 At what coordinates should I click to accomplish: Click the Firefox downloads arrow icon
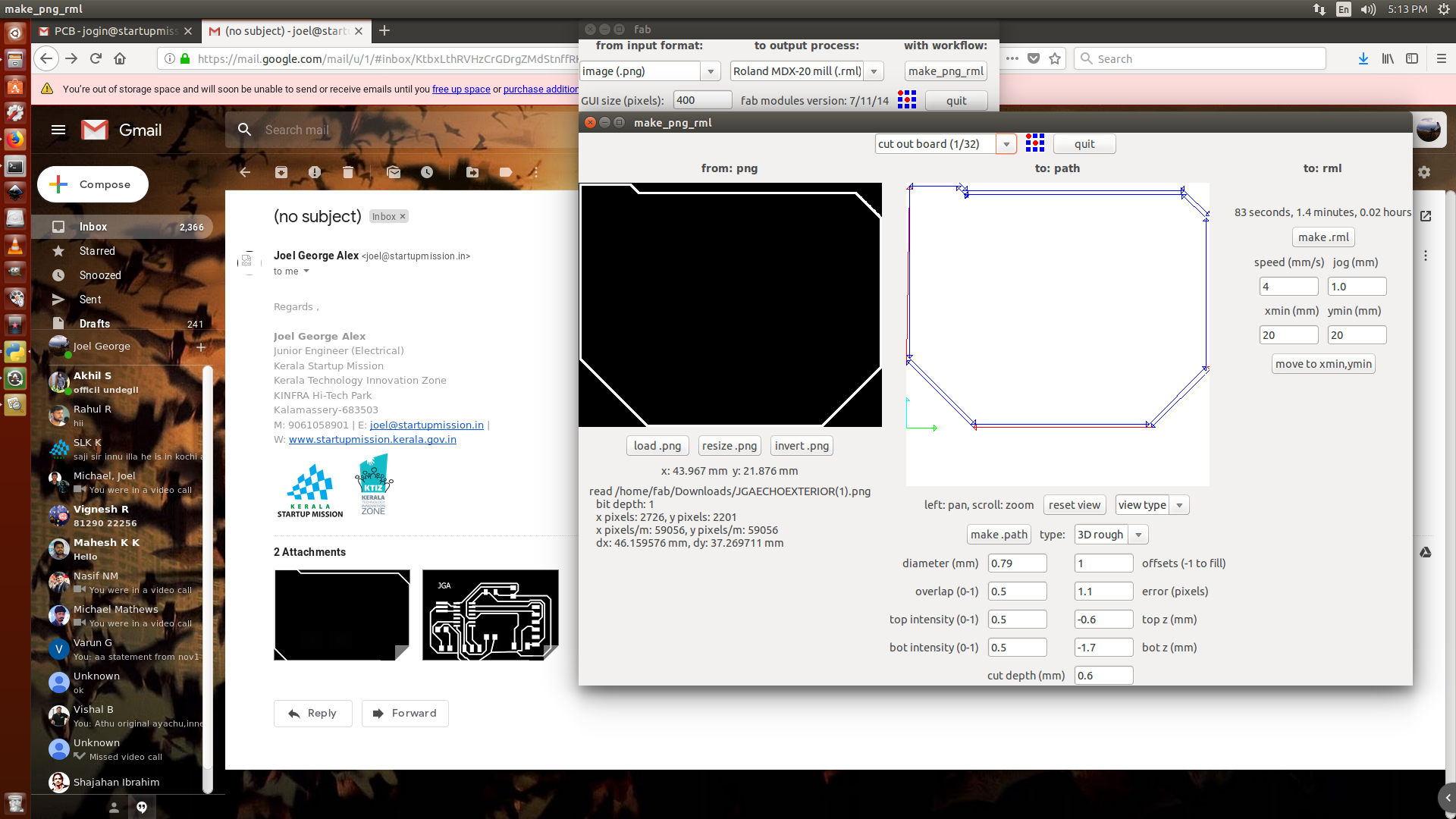click(x=1363, y=58)
